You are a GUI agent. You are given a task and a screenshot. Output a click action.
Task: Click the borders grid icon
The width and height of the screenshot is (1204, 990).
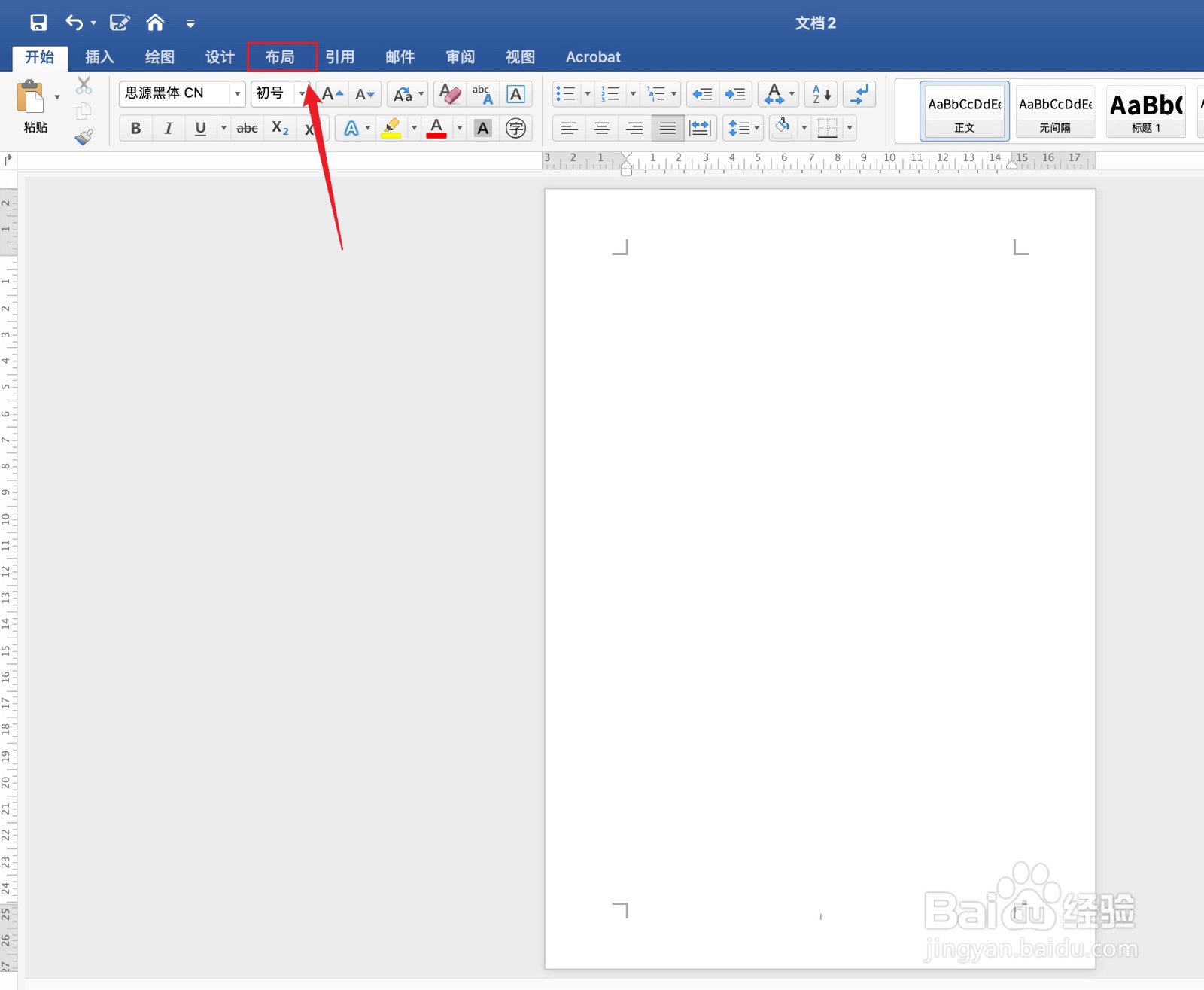pos(828,128)
